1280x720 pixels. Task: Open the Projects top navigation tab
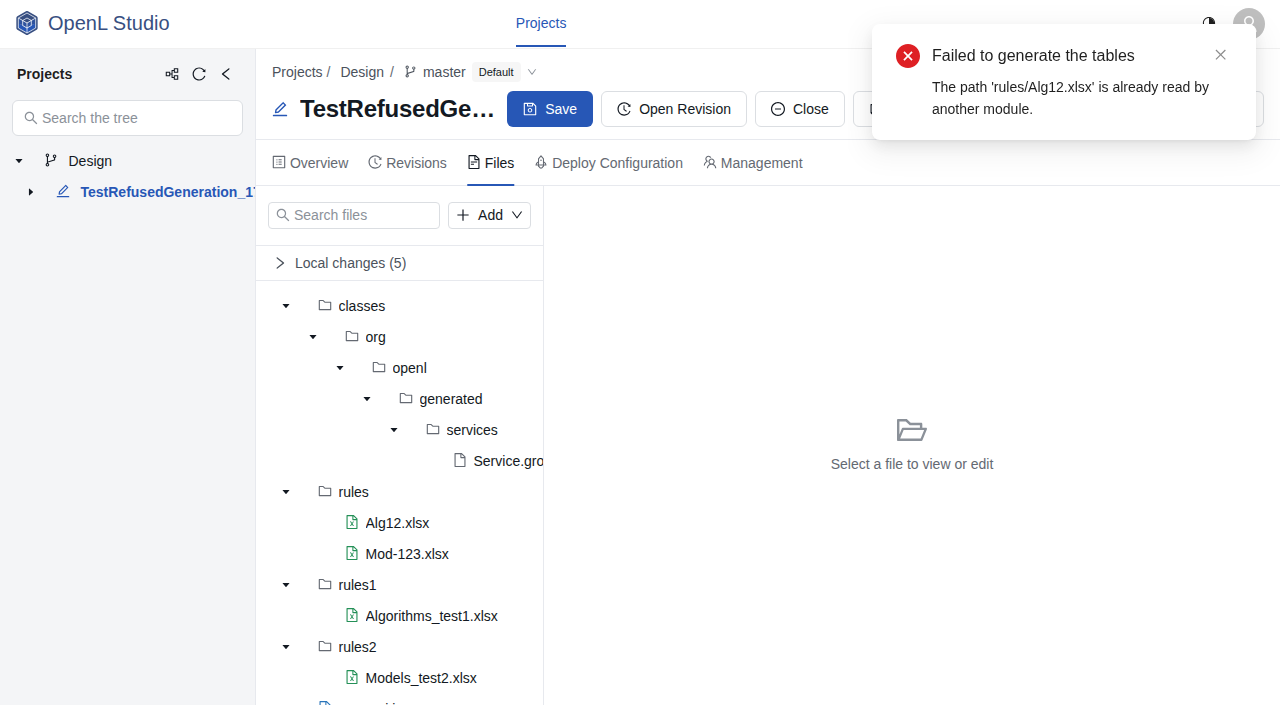click(x=541, y=23)
